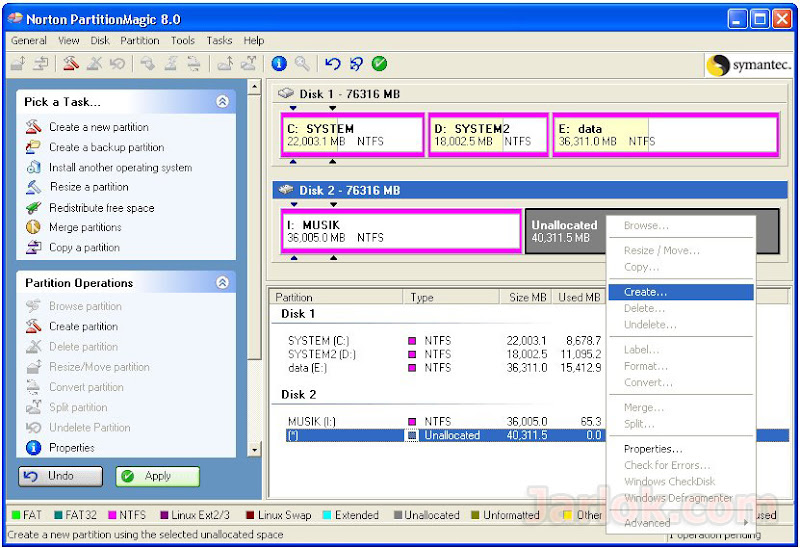Viewport: 800px width, 548px height.
Task: Click the Type column header
Action: [451, 297]
